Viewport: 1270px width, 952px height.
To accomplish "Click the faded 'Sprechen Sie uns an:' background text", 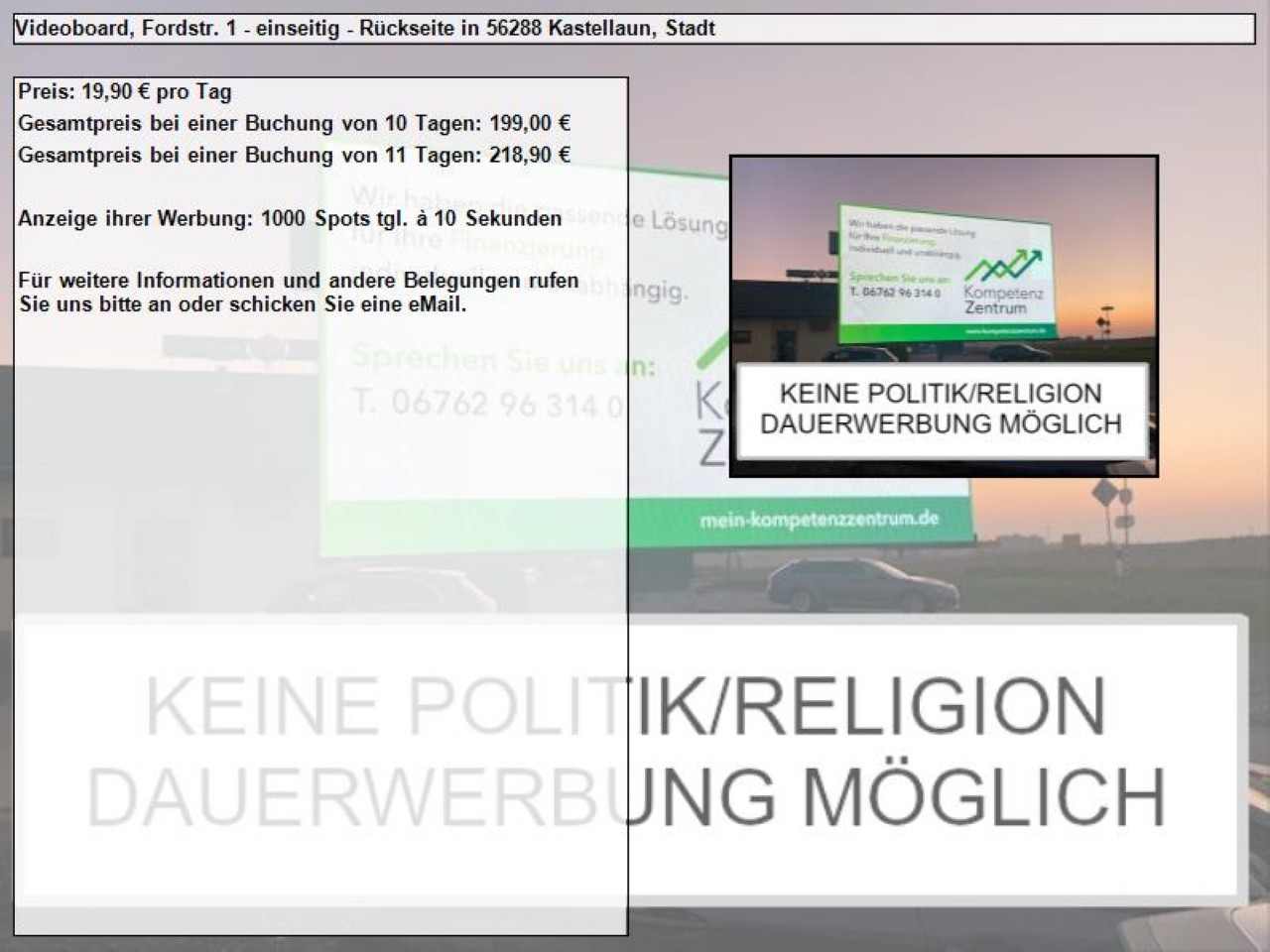I will click(x=503, y=359).
